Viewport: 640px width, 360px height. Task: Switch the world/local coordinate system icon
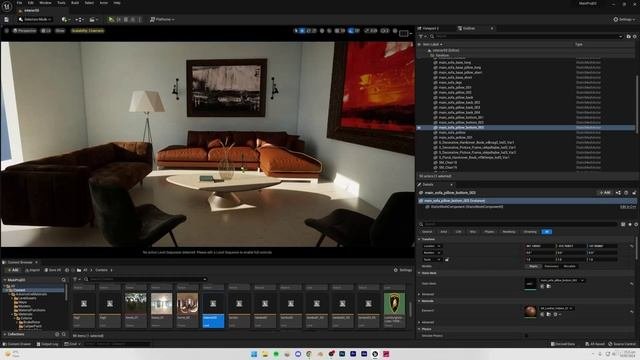(322, 31)
